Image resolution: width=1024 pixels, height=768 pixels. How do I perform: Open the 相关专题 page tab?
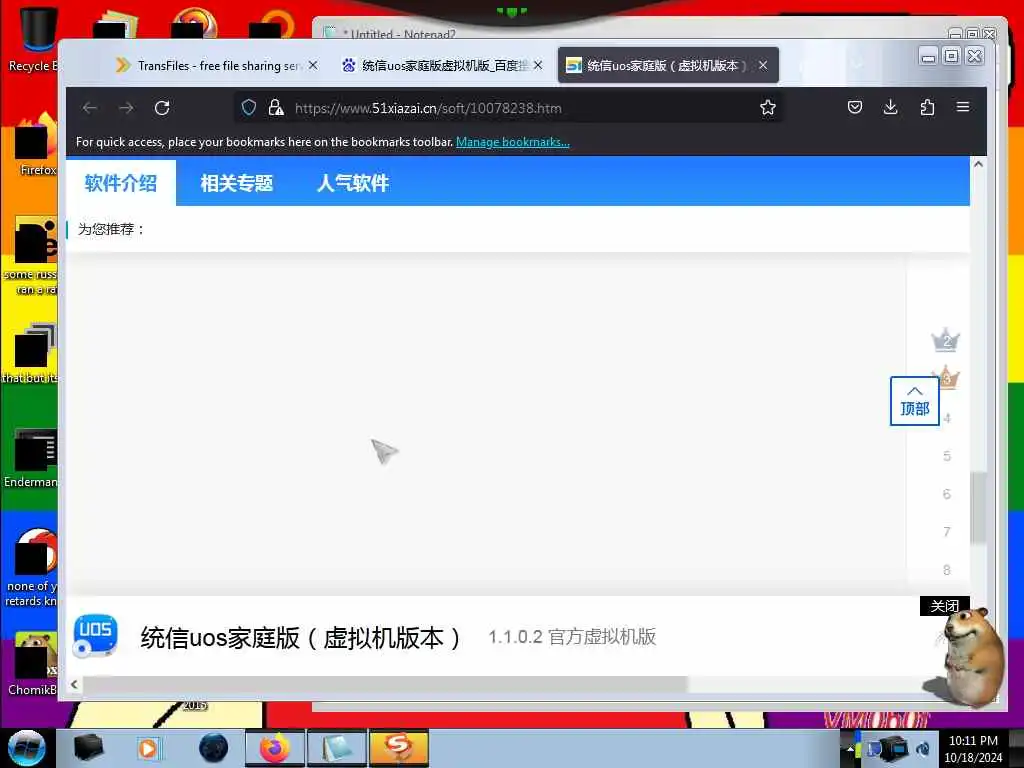(x=236, y=183)
